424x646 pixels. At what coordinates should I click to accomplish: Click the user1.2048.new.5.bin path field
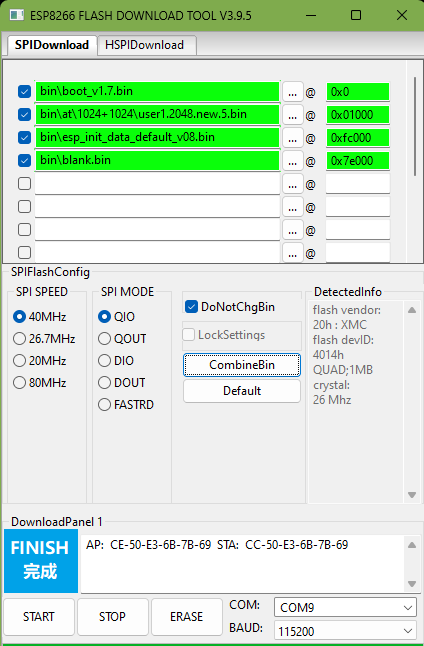(x=157, y=115)
